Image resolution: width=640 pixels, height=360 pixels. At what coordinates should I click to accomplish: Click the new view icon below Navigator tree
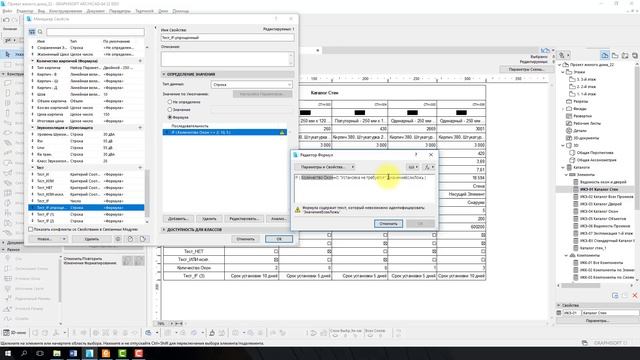(615, 295)
